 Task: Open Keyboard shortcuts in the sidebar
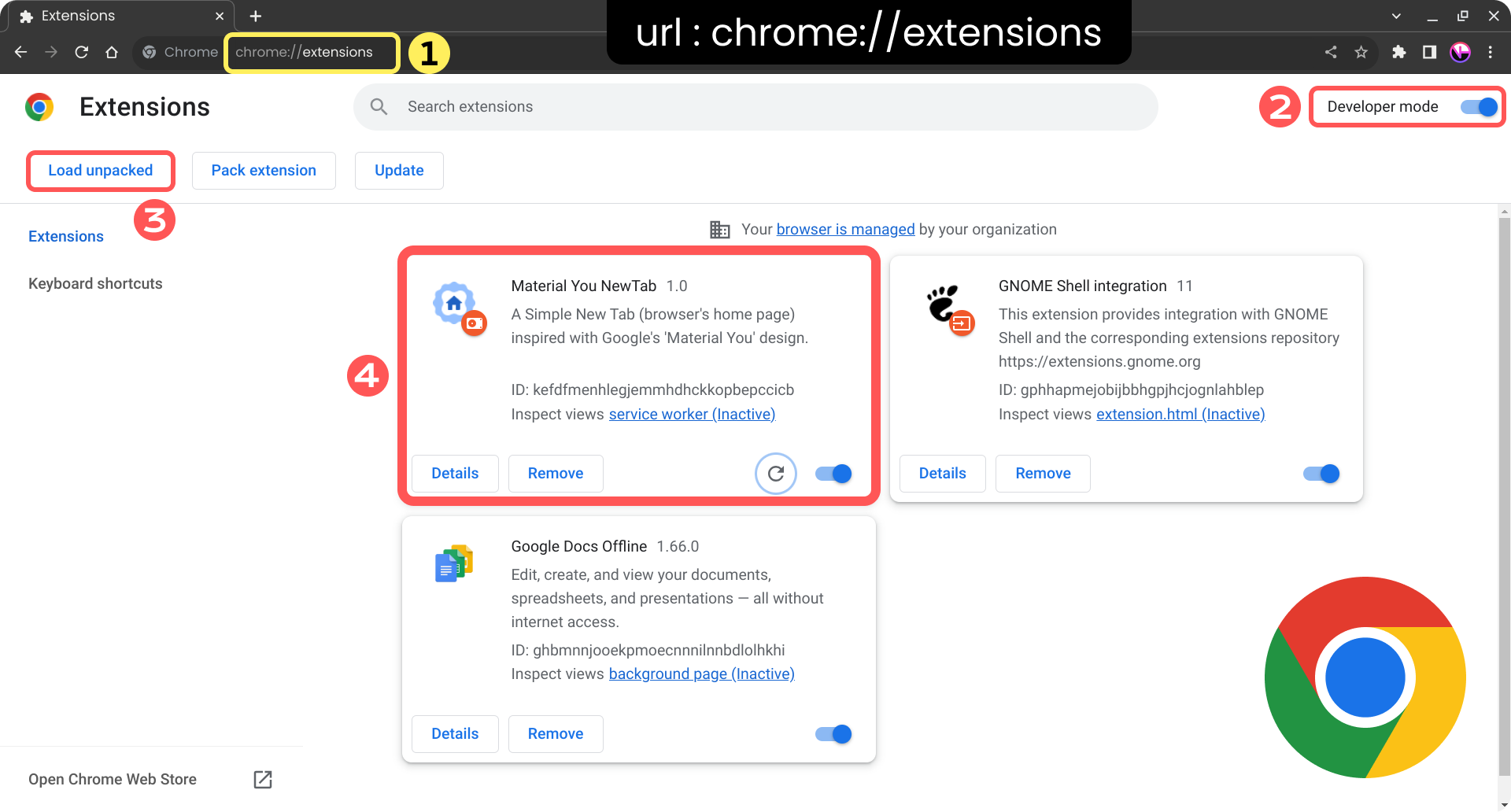pos(95,284)
